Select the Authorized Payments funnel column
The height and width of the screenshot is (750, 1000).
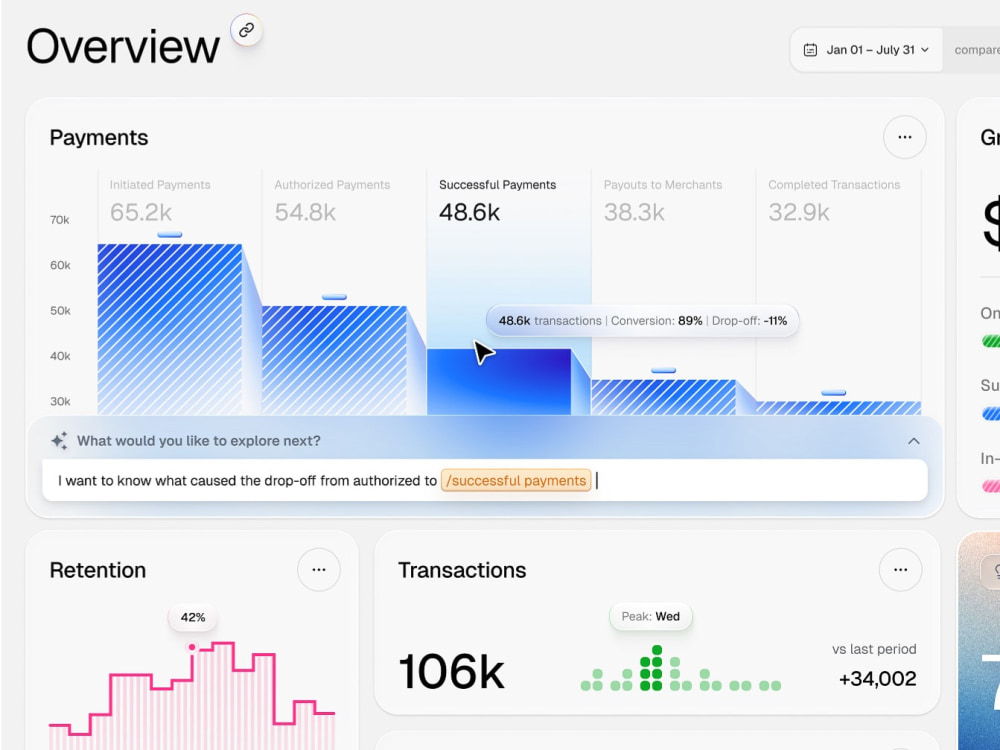pyautogui.click(x=344, y=292)
